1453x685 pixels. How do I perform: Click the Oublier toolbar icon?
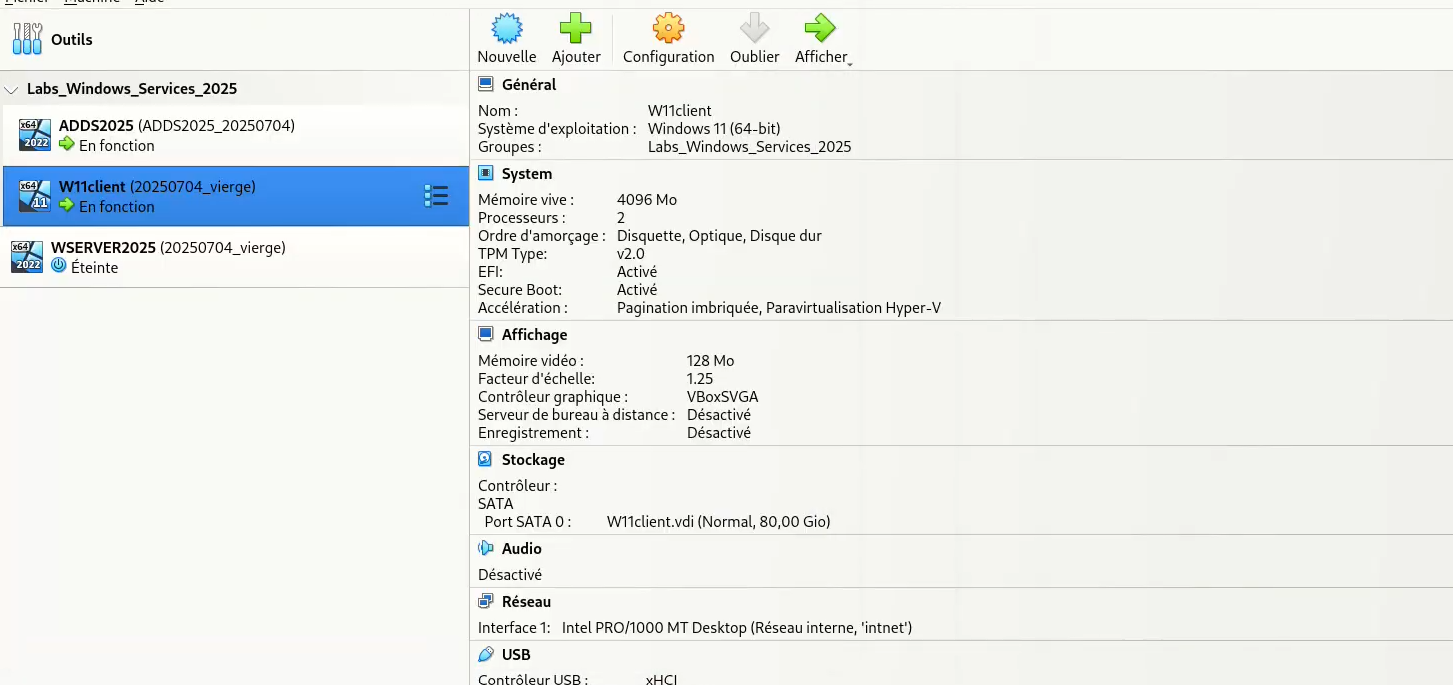tap(753, 31)
